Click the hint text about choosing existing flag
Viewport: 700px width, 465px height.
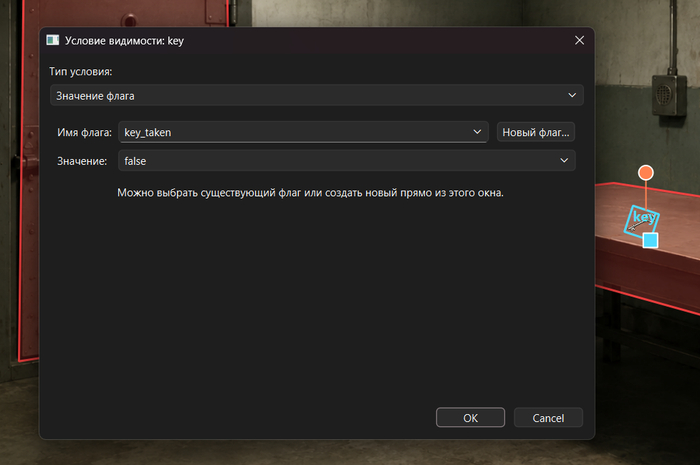click(x=310, y=193)
